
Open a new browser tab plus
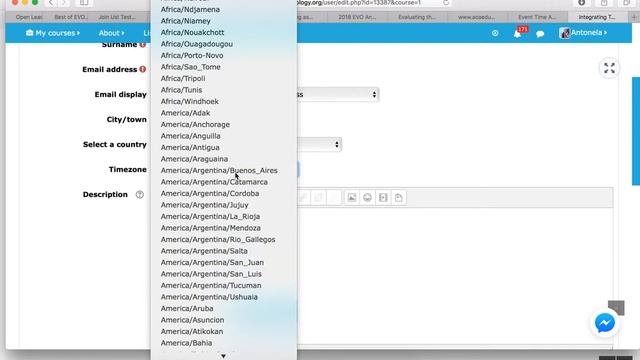(634, 17)
